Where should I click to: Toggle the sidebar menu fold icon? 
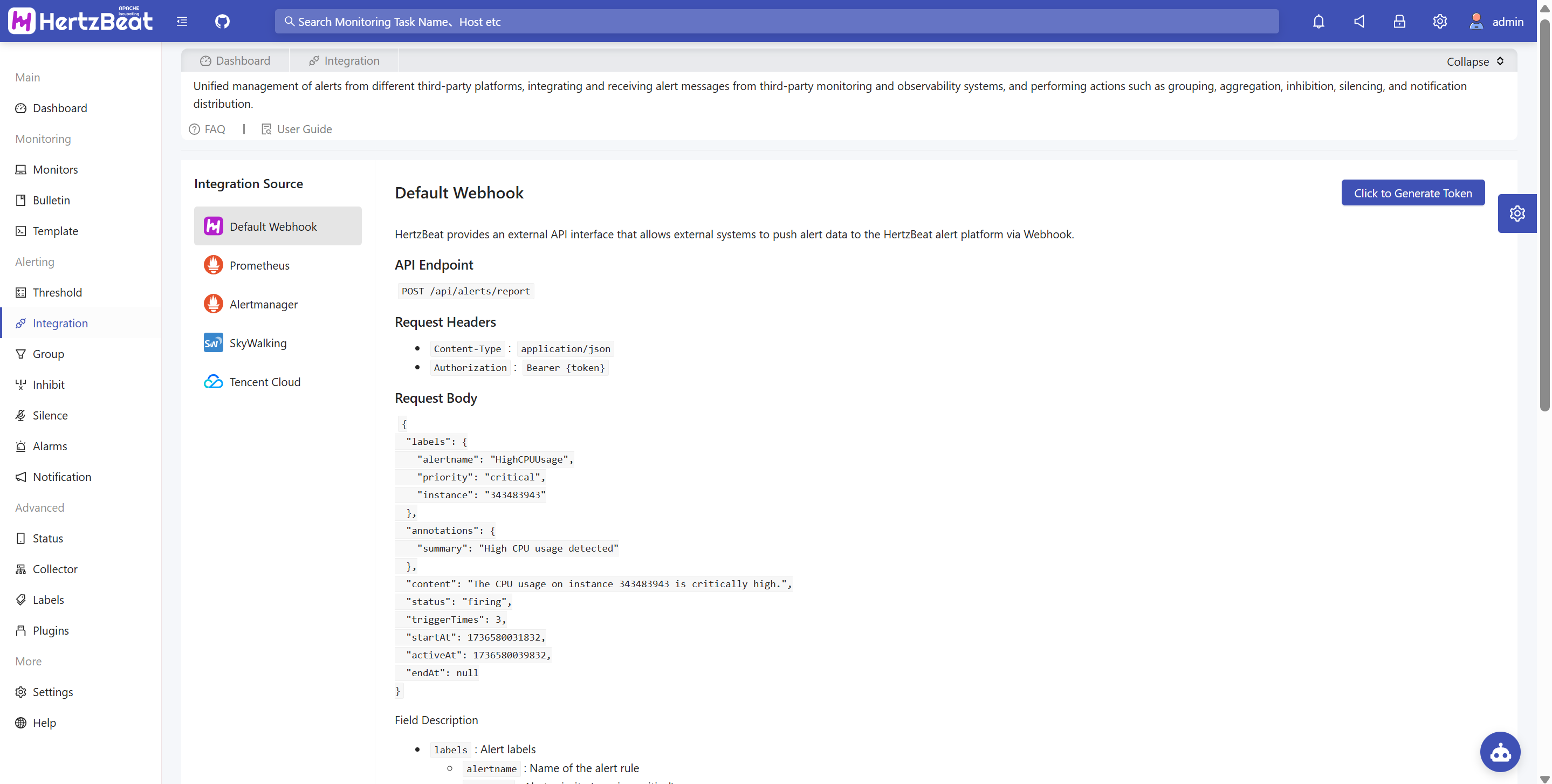click(x=182, y=22)
